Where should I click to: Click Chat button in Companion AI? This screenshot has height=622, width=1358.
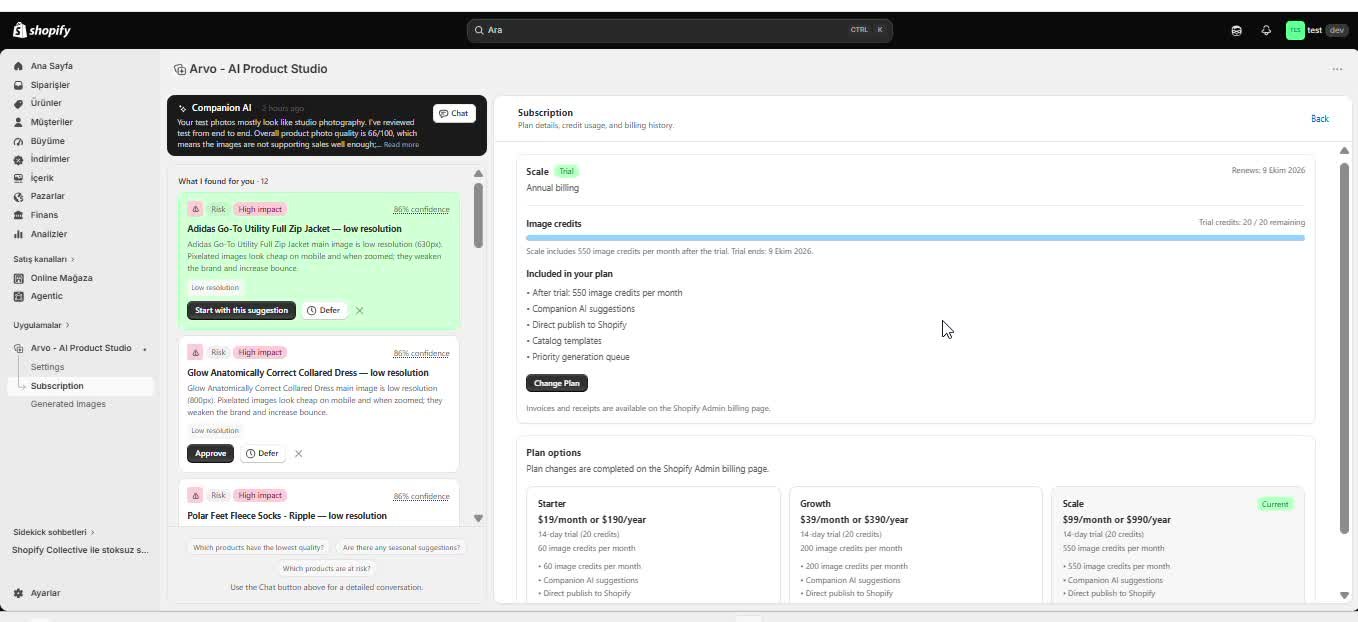tap(454, 113)
